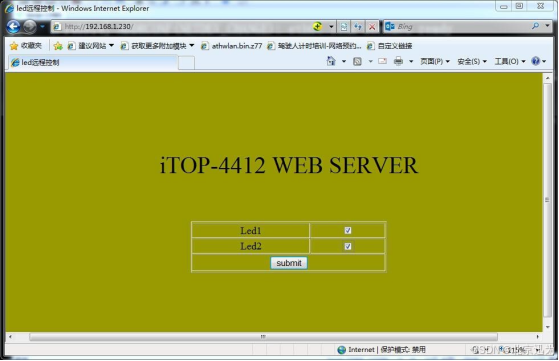Image resolution: width=559 pixels, height=361 pixels.
Task: Toggle the Led2 checkbox
Action: pyautogui.click(x=348, y=246)
